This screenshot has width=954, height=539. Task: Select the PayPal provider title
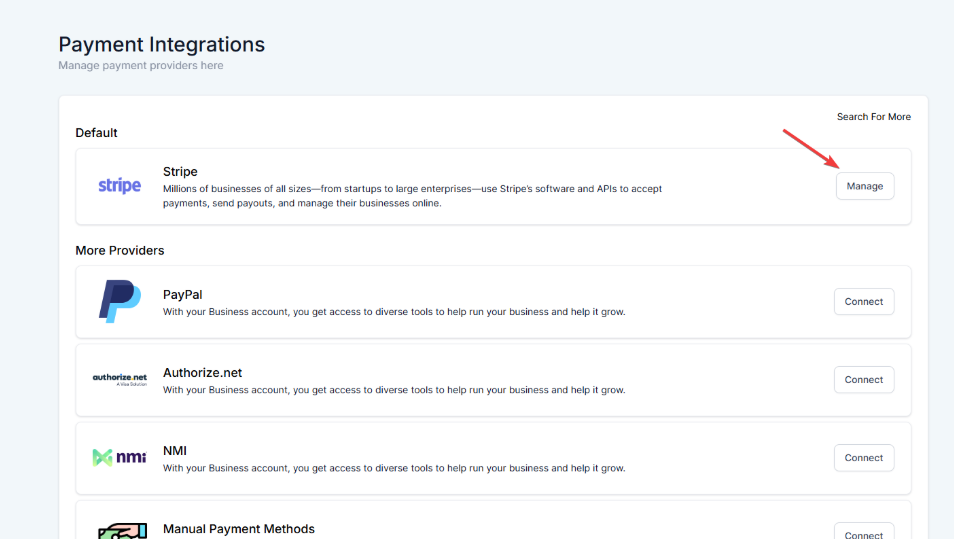point(183,295)
